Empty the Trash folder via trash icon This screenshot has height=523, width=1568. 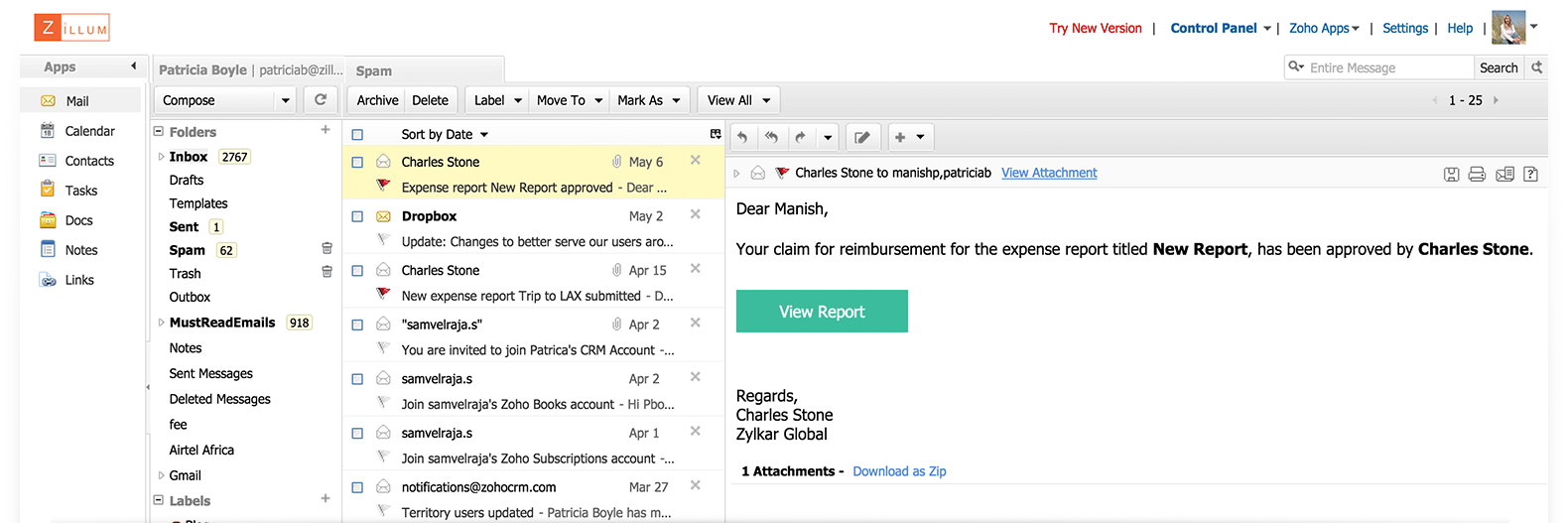click(x=327, y=271)
